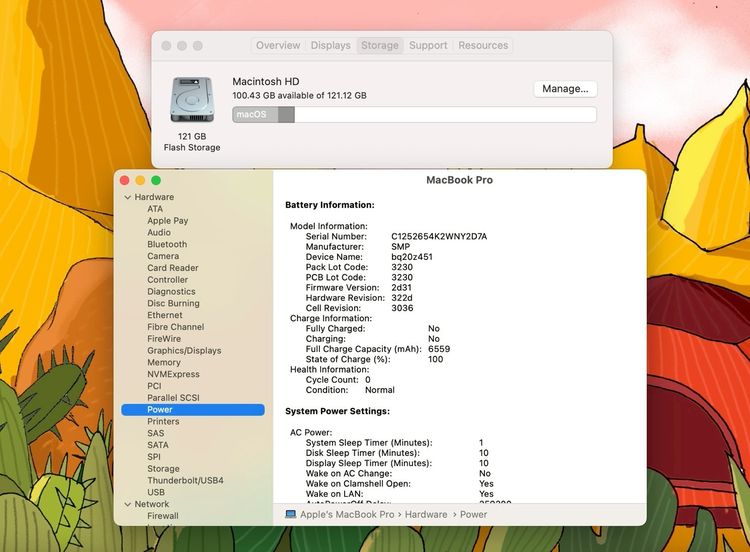Select Storage in the Hardware sidebar list
The width and height of the screenshot is (750, 552).
click(163, 469)
